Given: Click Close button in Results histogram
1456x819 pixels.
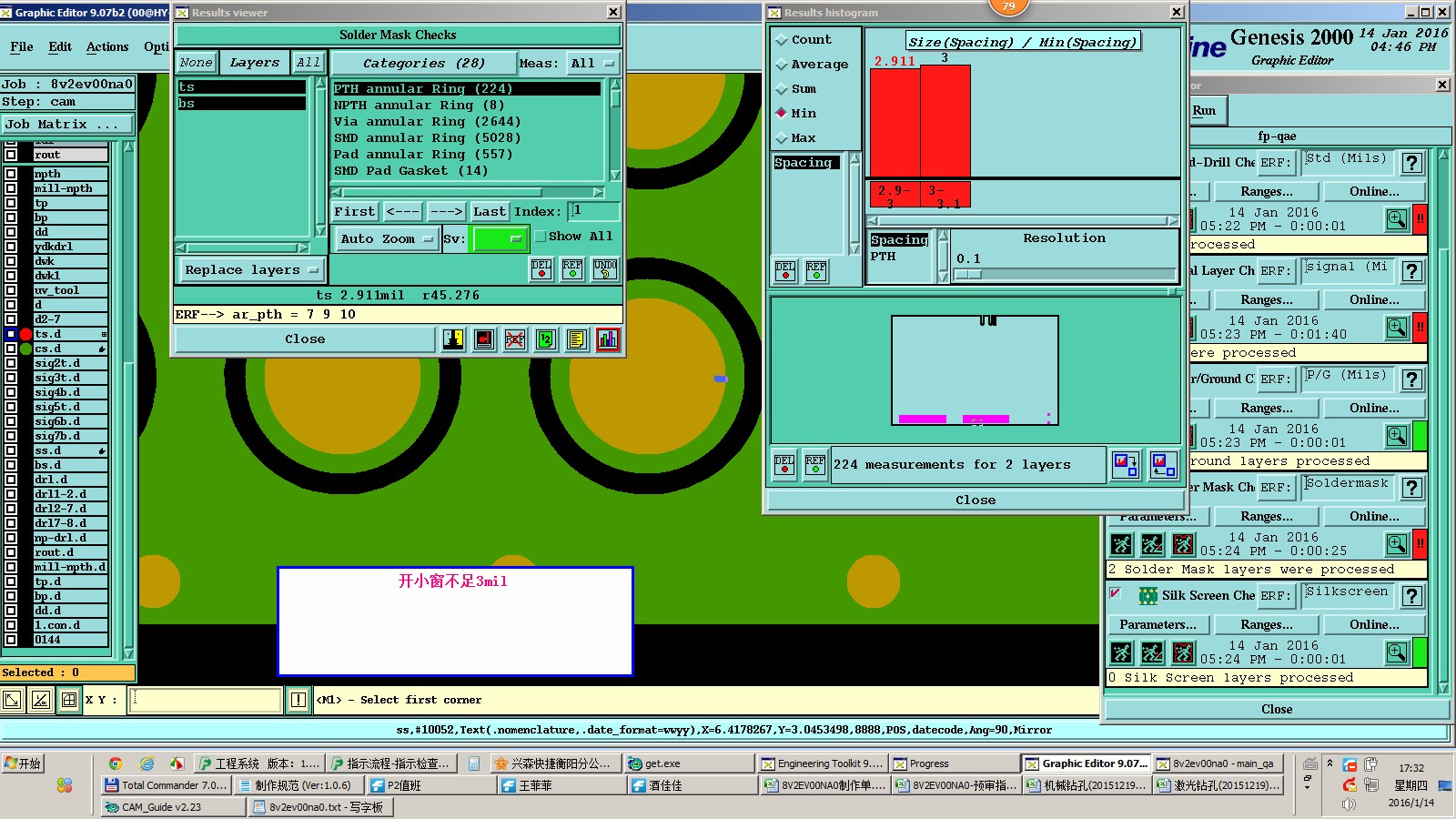Looking at the screenshot, I should click(976, 500).
